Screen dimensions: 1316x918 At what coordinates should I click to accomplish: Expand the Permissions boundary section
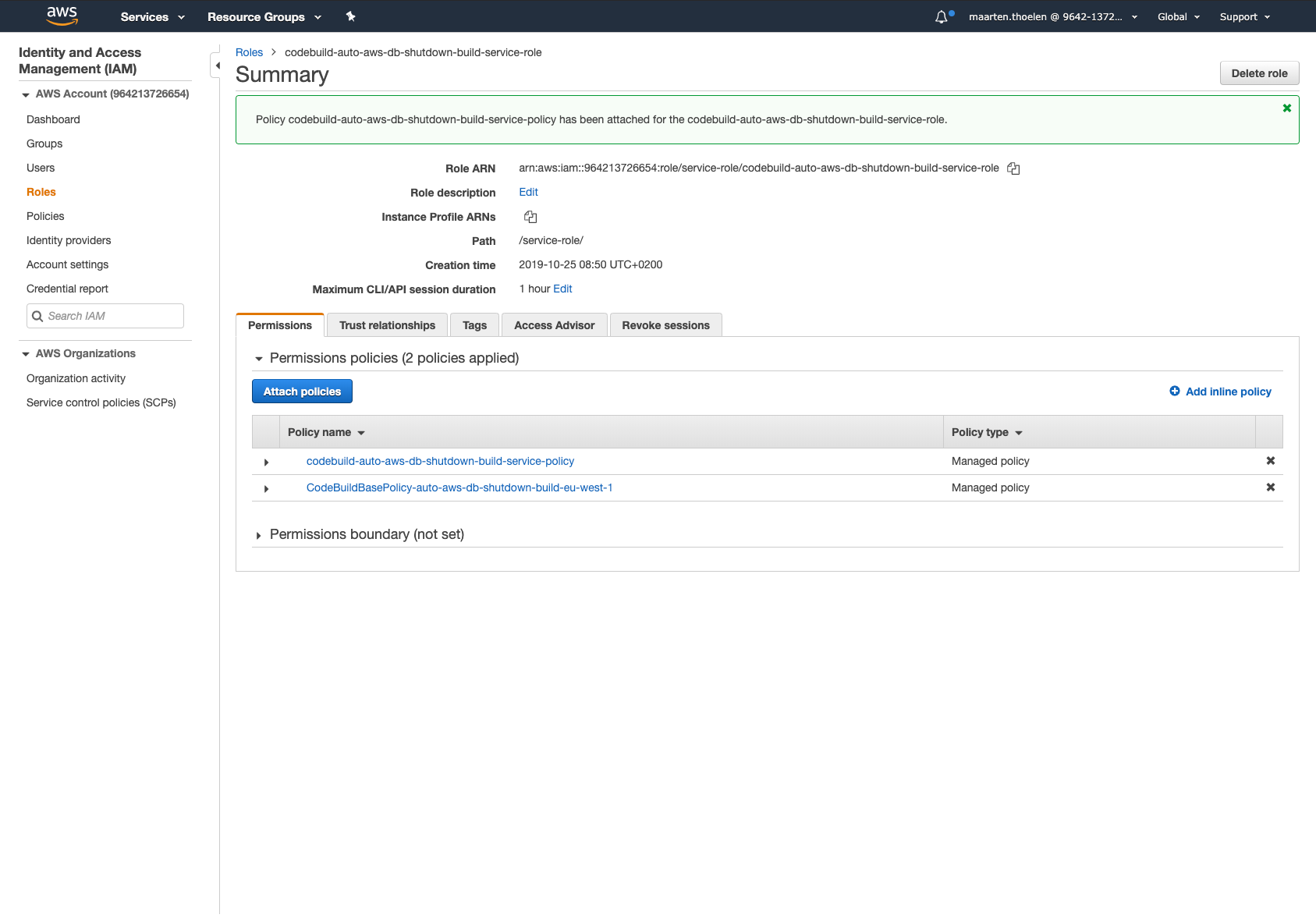coord(258,534)
